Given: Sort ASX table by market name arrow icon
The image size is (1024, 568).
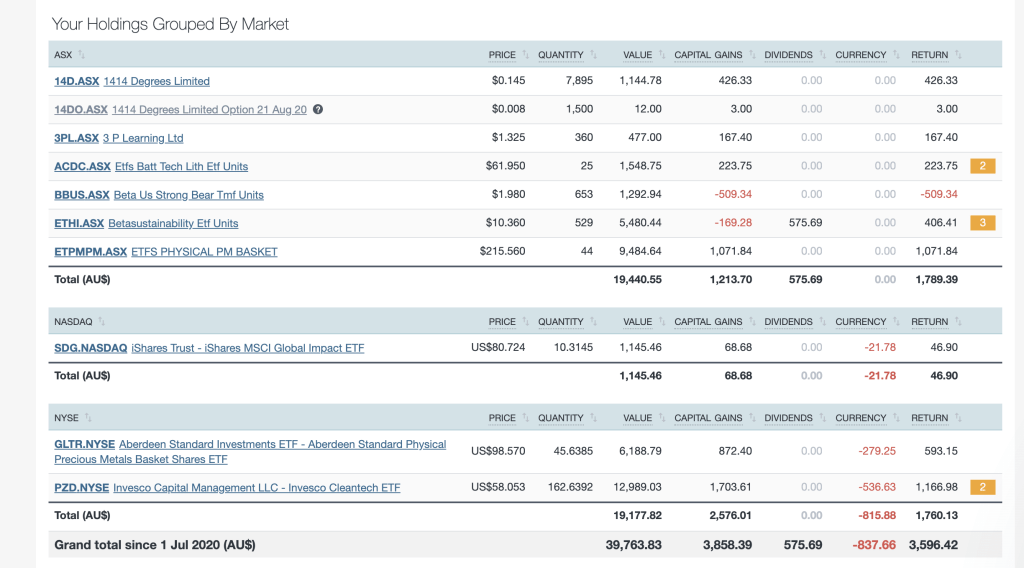Looking at the screenshot, I should click(81, 55).
